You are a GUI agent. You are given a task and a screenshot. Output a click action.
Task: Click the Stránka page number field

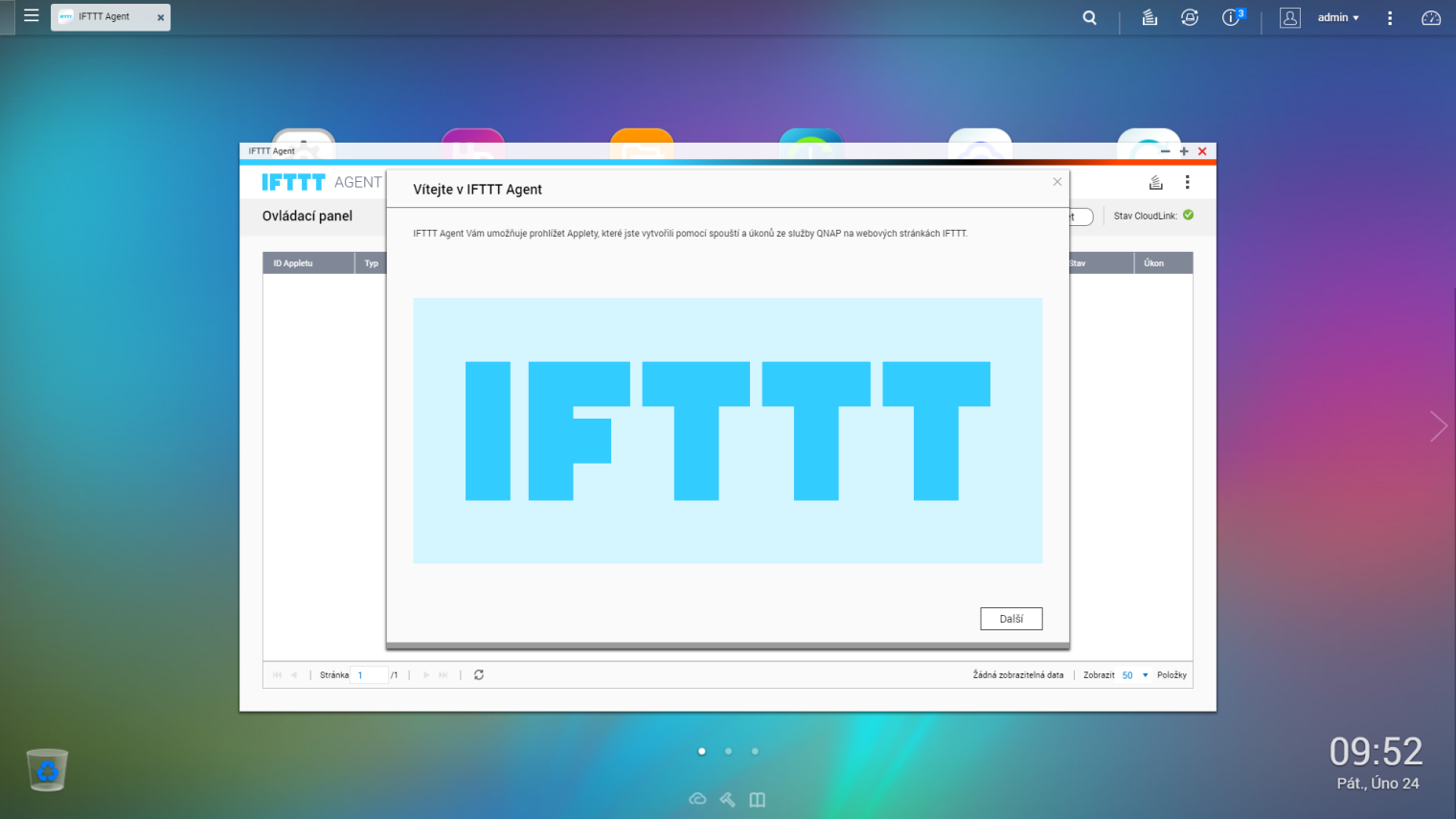tap(370, 675)
